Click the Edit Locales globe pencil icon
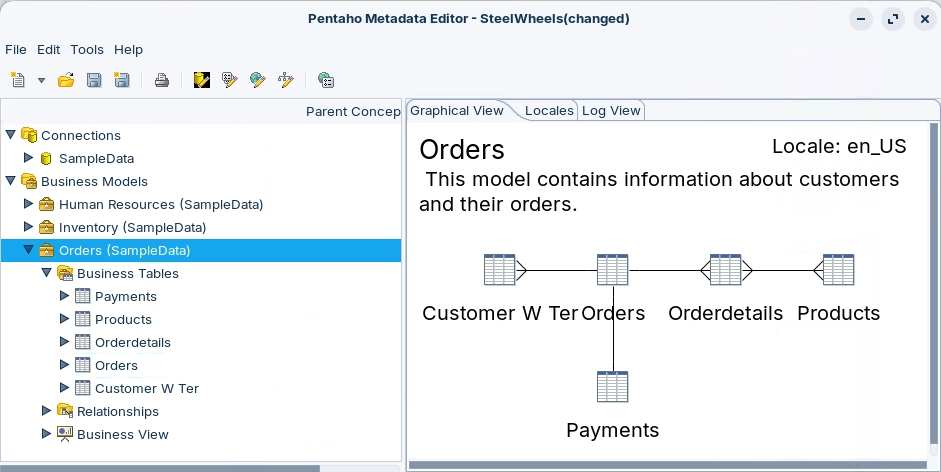 point(258,80)
